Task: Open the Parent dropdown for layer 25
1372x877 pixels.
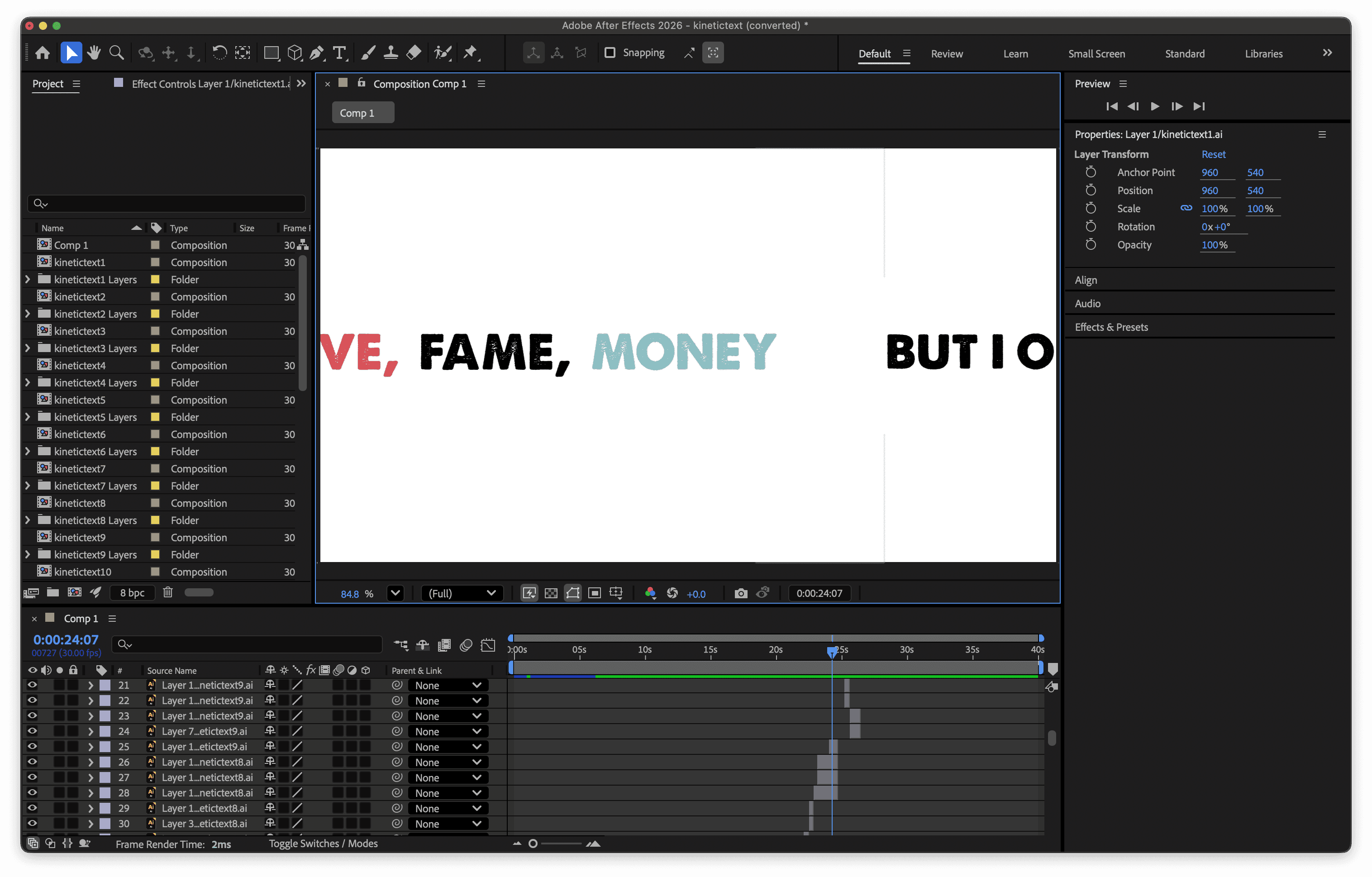Action: click(x=448, y=747)
